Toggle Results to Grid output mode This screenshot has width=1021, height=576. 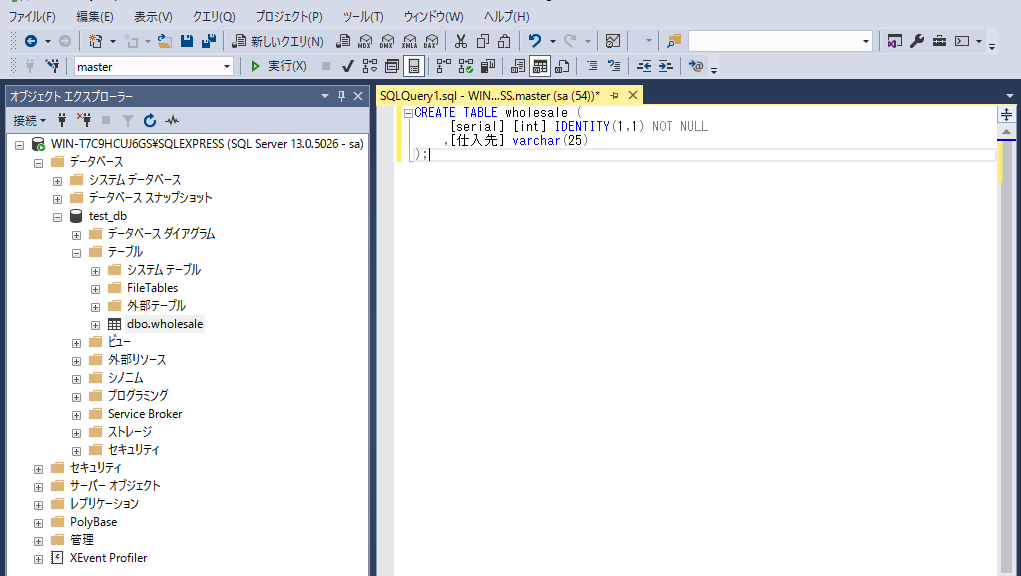coord(540,66)
